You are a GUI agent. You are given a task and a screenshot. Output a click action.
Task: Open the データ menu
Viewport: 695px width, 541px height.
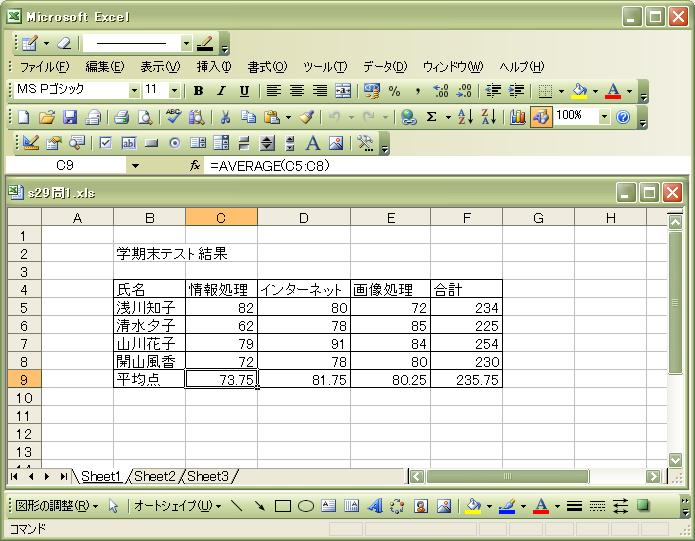385,67
